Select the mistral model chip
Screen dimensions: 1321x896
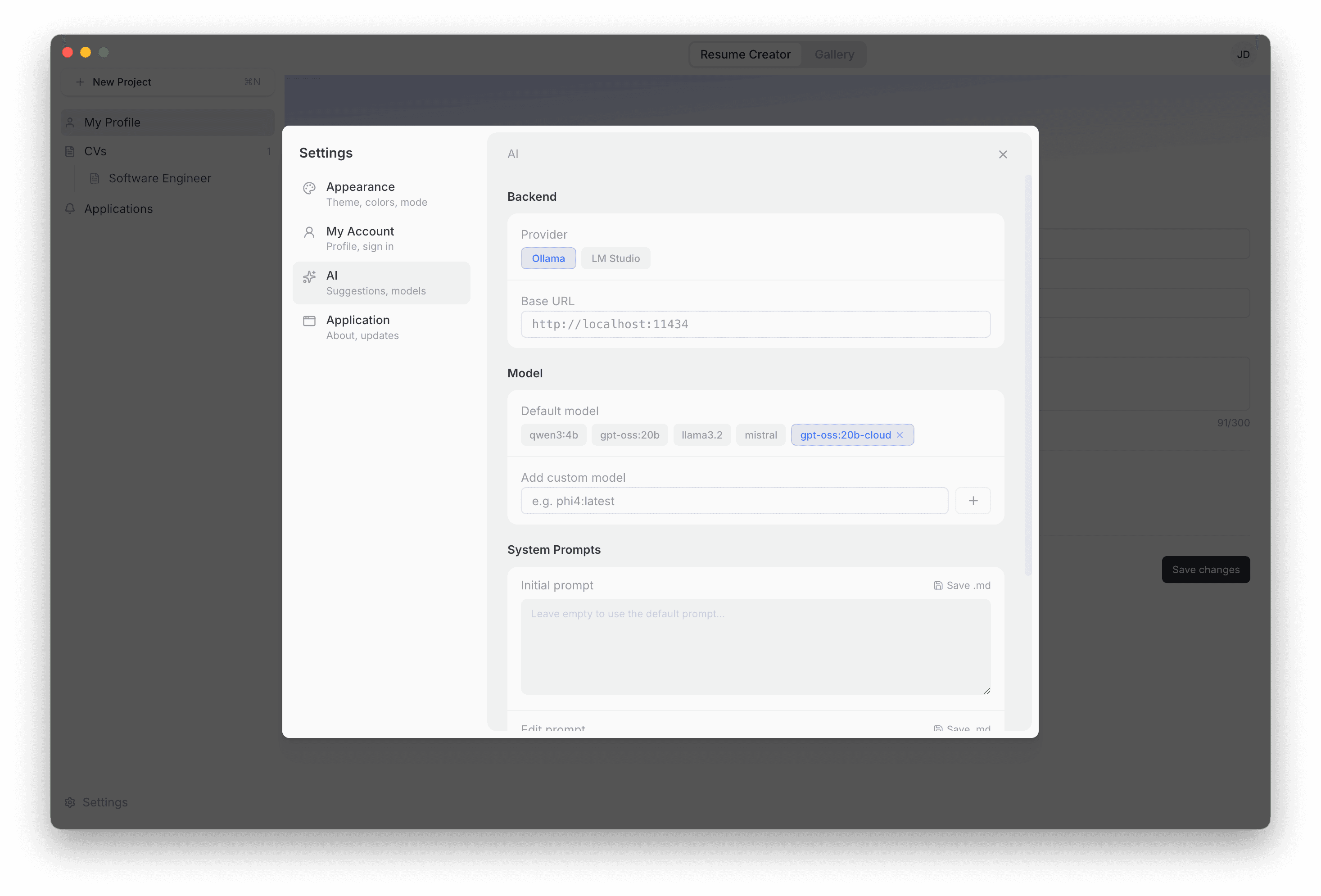pos(760,434)
